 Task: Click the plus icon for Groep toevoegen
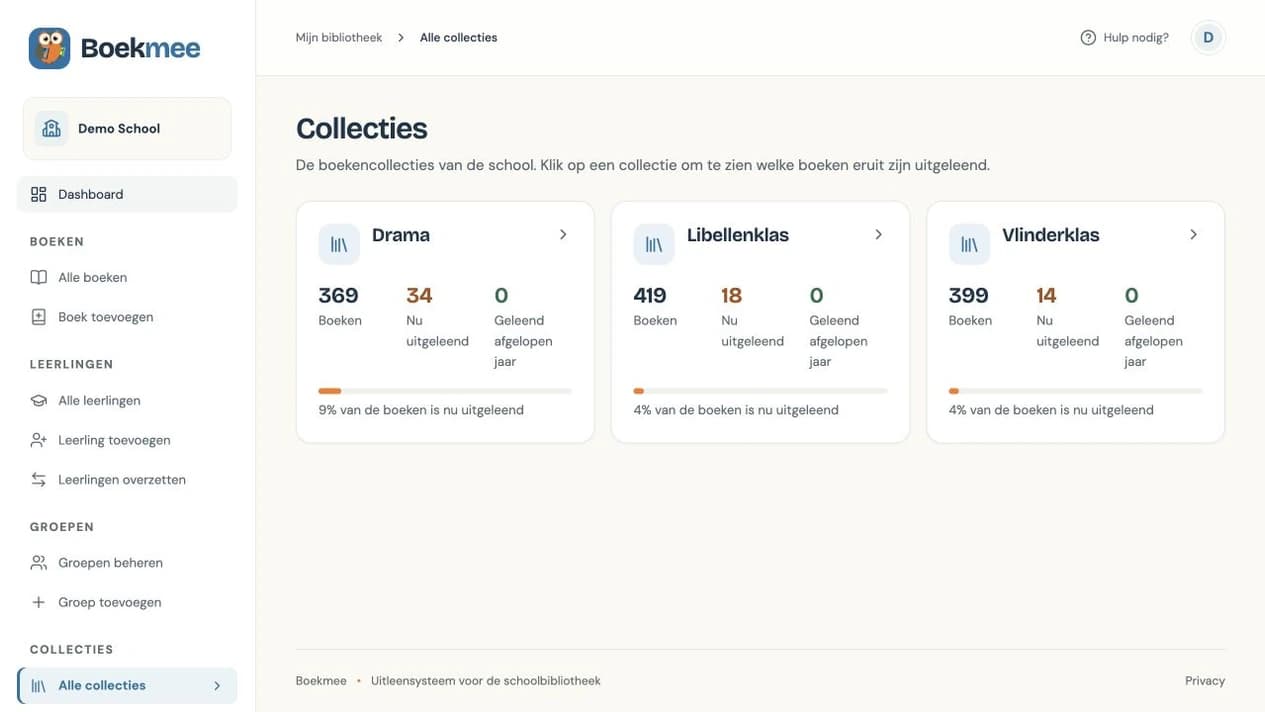tap(38, 602)
